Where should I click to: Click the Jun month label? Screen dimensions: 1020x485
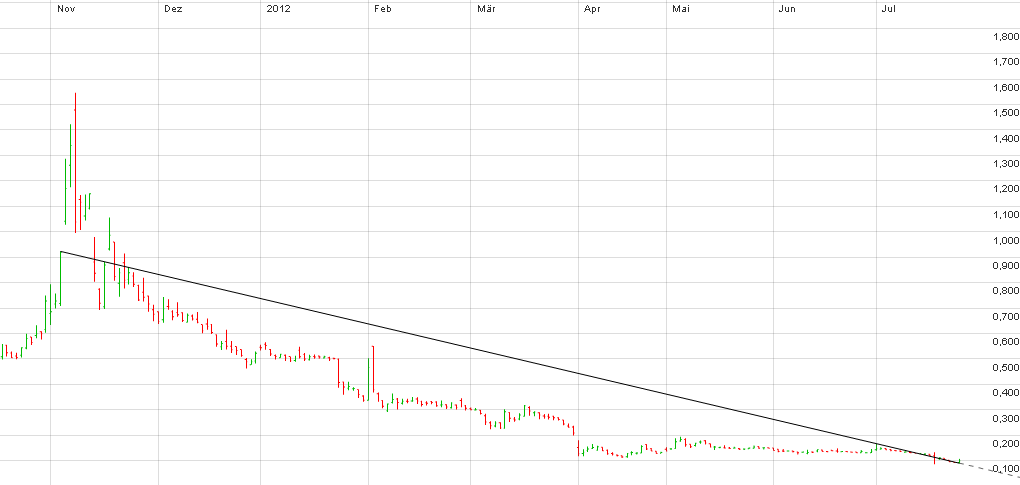coord(787,9)
